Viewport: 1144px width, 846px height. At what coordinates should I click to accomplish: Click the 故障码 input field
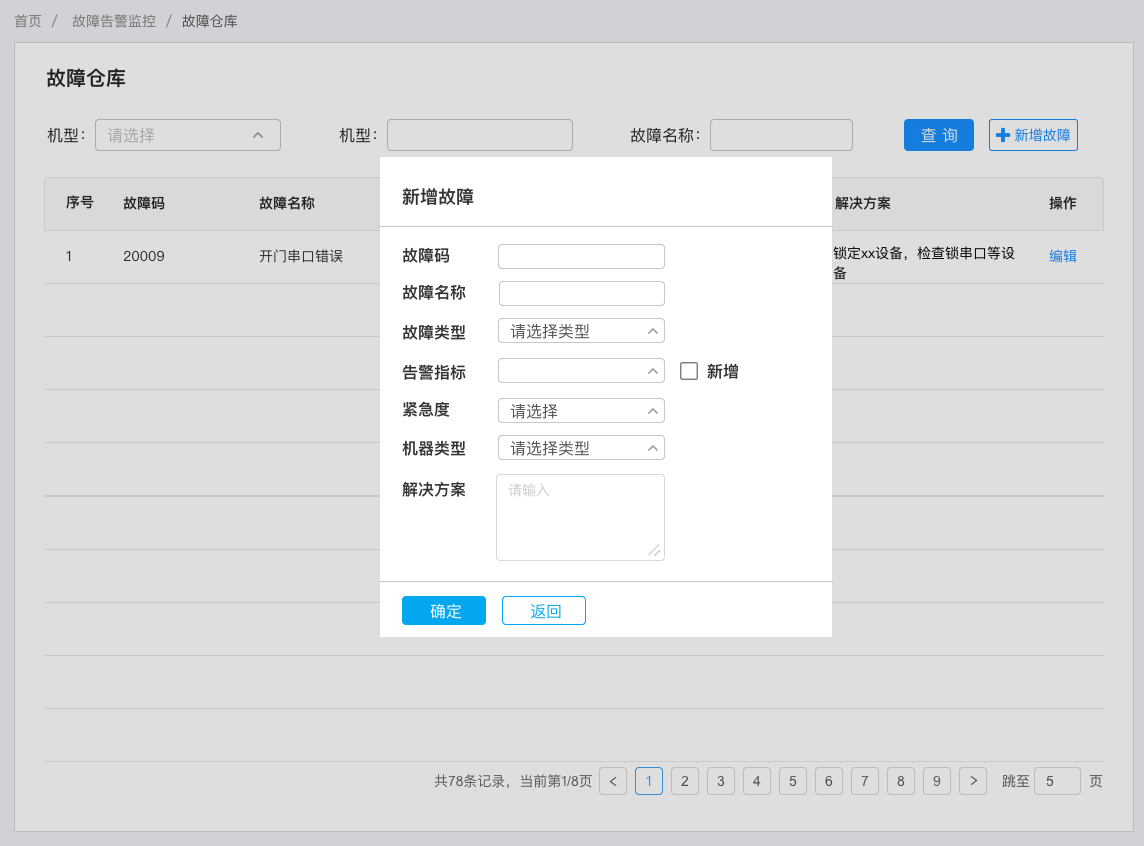(581, 257)
